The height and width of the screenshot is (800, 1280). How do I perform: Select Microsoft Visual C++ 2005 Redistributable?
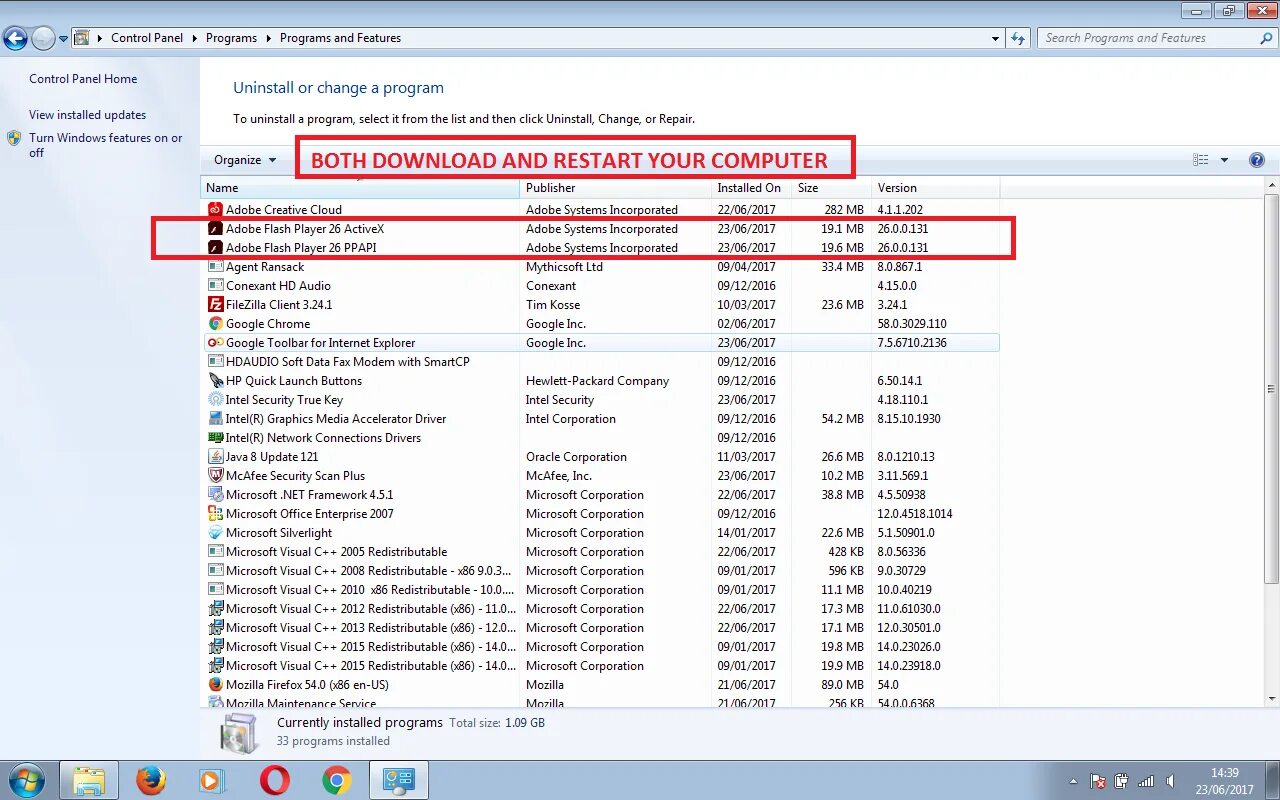click(600, 552)
